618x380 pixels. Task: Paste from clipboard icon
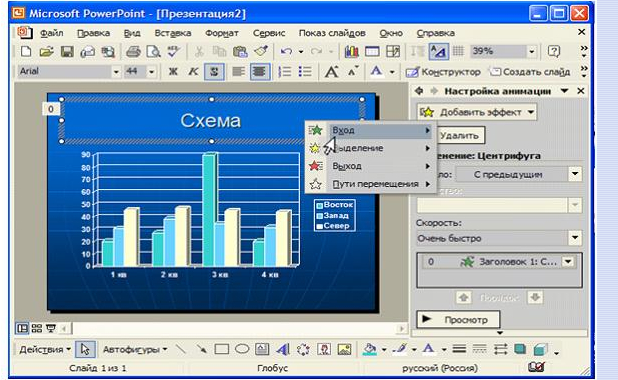click(x=240, y=51)
